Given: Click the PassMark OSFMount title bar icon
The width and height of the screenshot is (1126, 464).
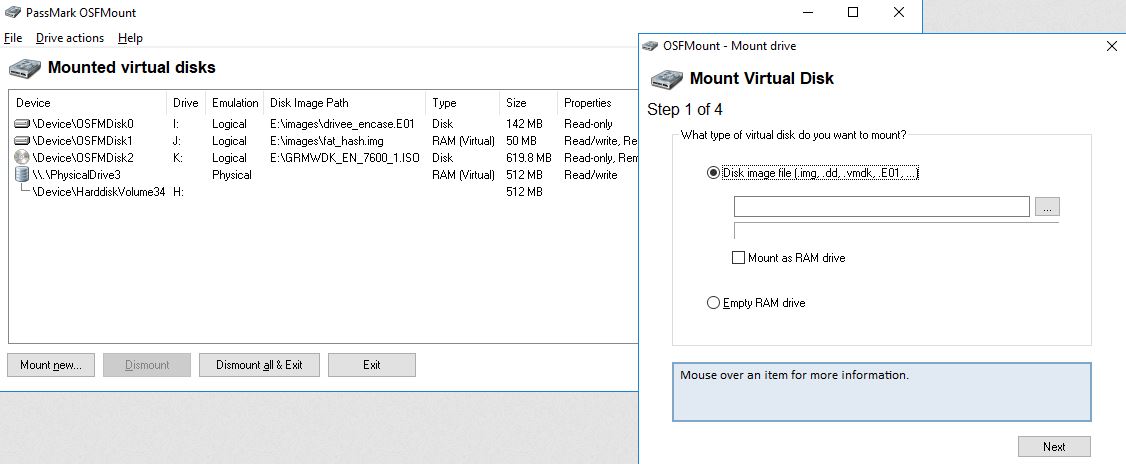Looking at the screenshot, I should (12, 12).
